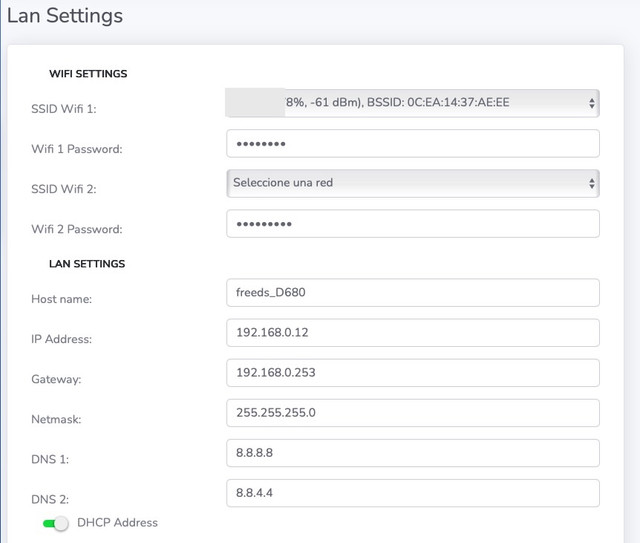Screen dimensions: 640x543
Task: Click the 'Netmask:' label
Action: [56, 419]
